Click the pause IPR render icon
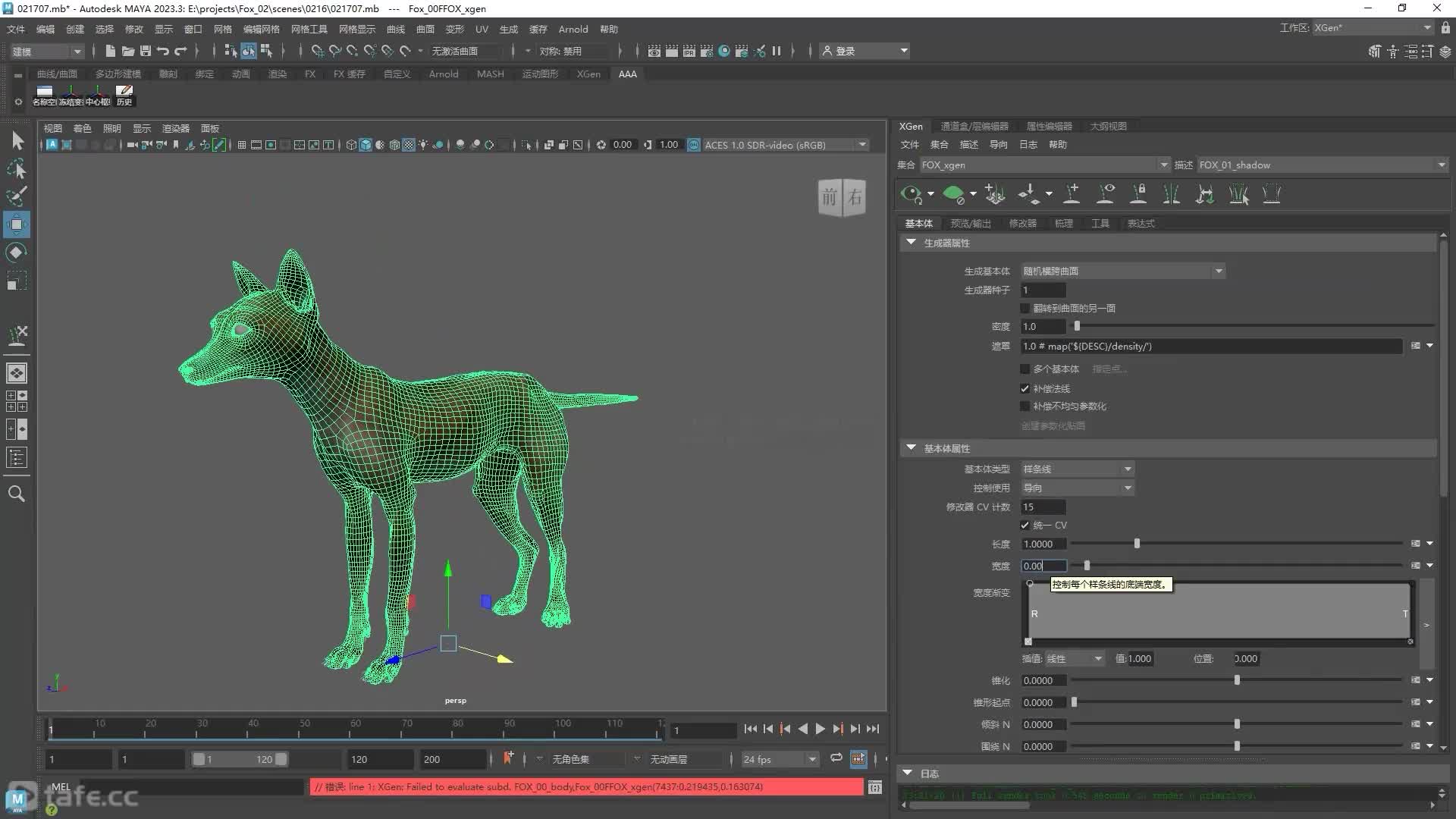Image resolution: width=1456 pixels, height=819 pixels. point(777,51)
